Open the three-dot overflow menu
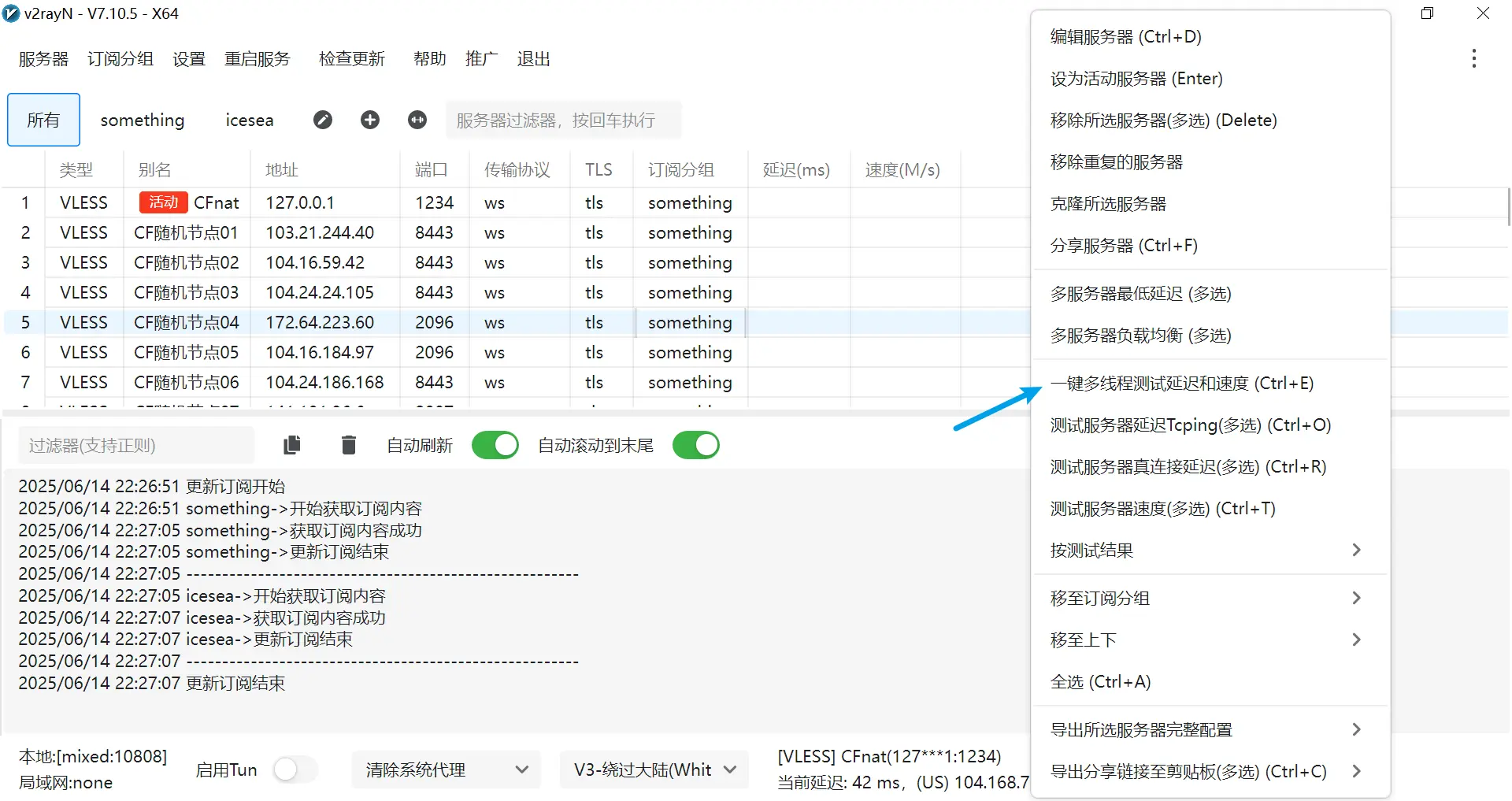Image resolution: width=1512 pixels, height=801 pixels. click(1473, 58)
